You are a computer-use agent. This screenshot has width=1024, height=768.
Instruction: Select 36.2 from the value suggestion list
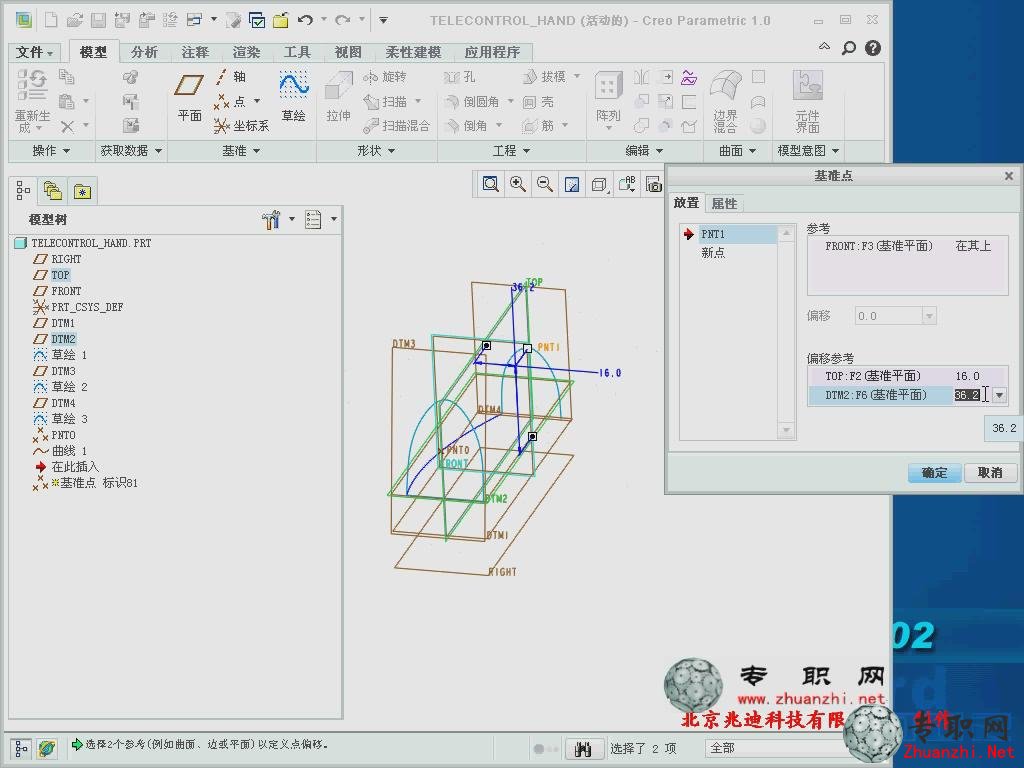coord(1004,428)
